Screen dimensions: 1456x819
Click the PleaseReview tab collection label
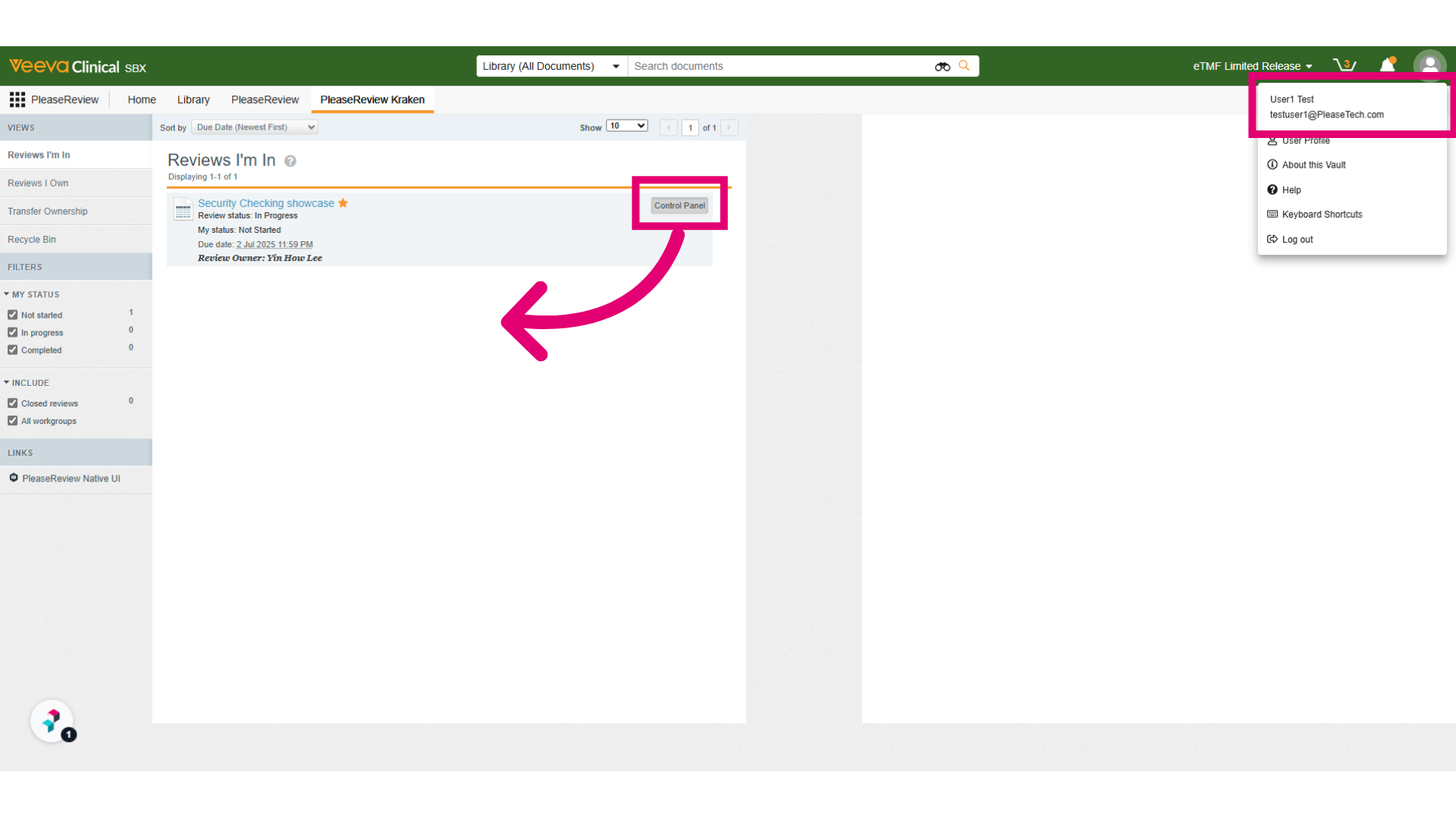tap(64, 99)
